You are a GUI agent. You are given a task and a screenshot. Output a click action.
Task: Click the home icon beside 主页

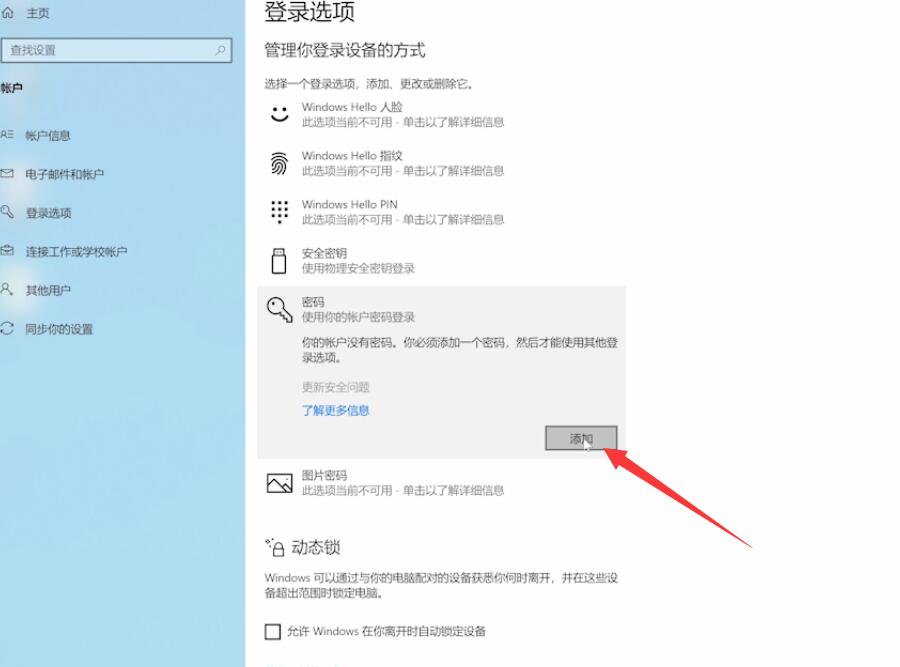point(7,13)
